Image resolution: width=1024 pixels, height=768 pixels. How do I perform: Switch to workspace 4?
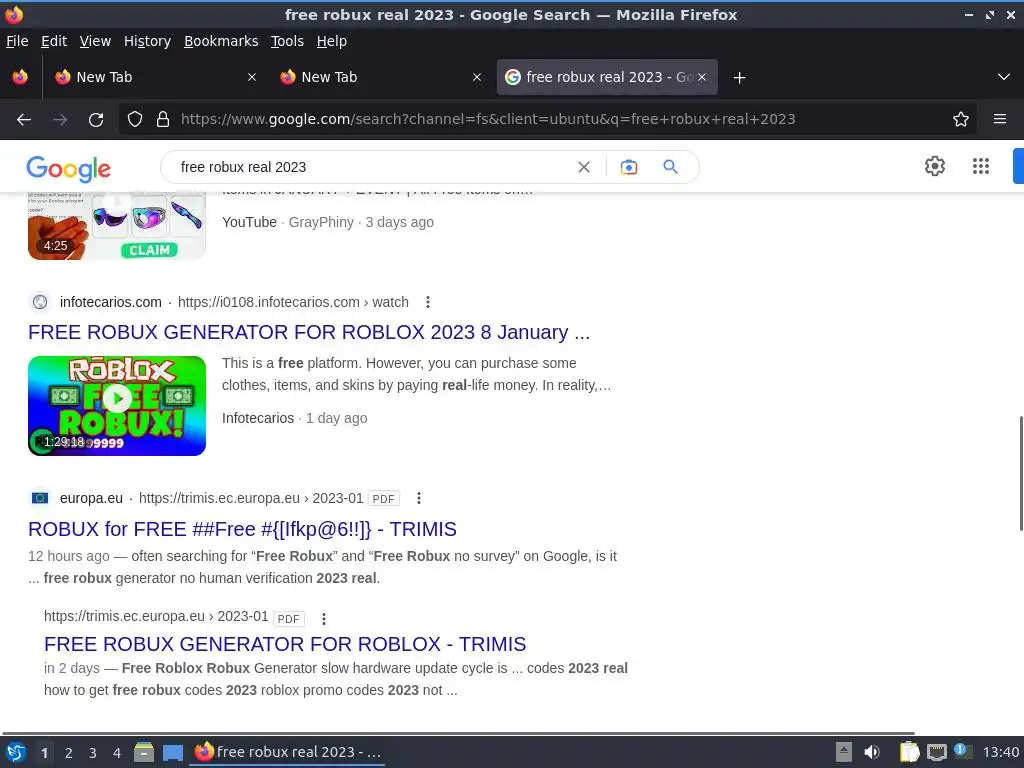tap(117, 753)
